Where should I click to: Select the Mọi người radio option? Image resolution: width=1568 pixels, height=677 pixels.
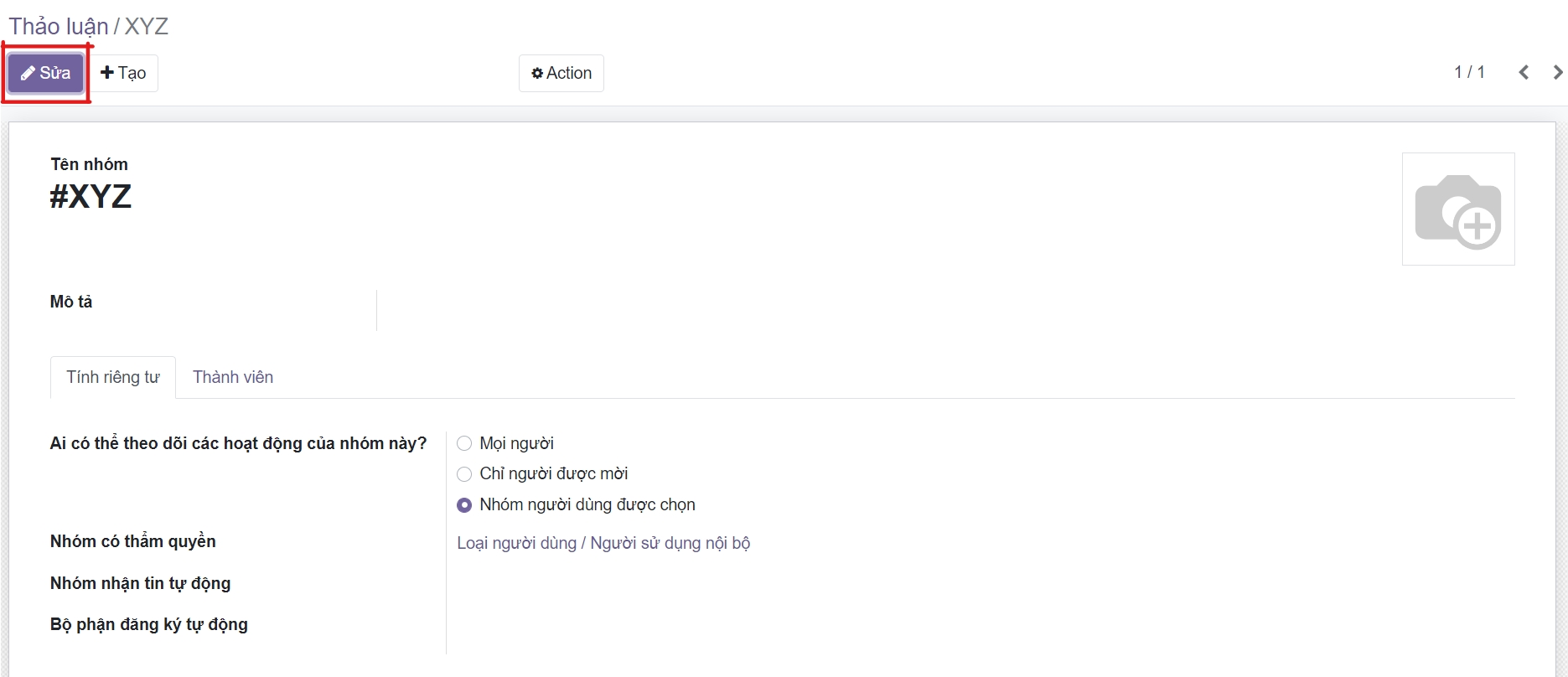pyautogui.click(x=464, y=443)
